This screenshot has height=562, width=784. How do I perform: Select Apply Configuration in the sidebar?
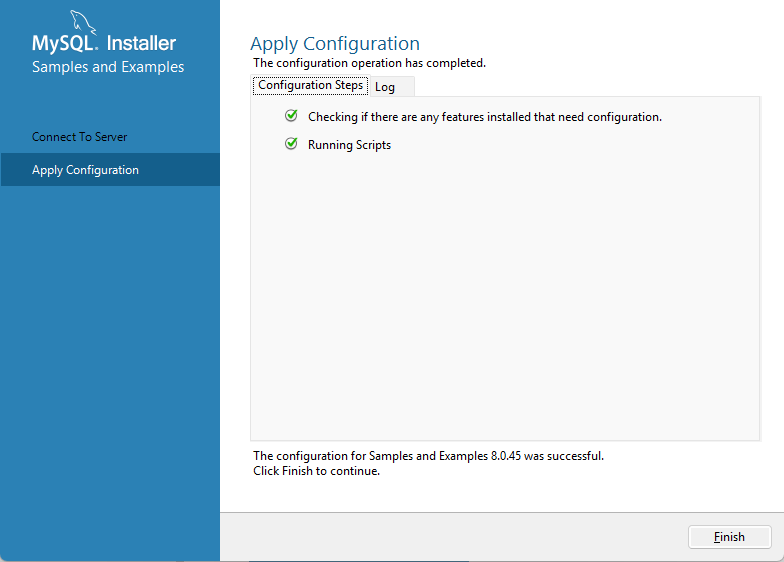pos(110,170)
